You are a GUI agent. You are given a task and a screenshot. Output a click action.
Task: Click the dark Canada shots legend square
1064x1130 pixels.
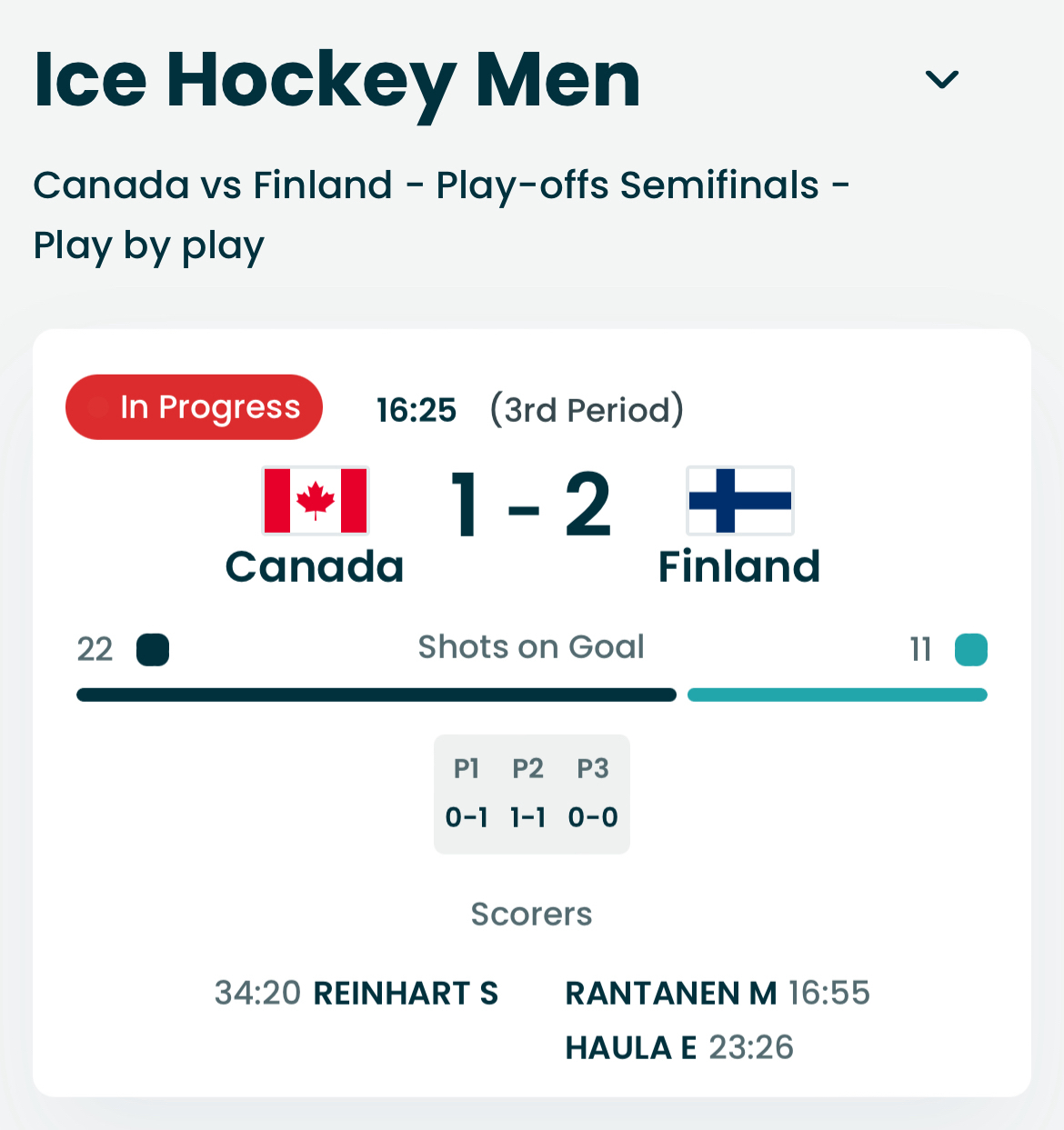(153, 650)
